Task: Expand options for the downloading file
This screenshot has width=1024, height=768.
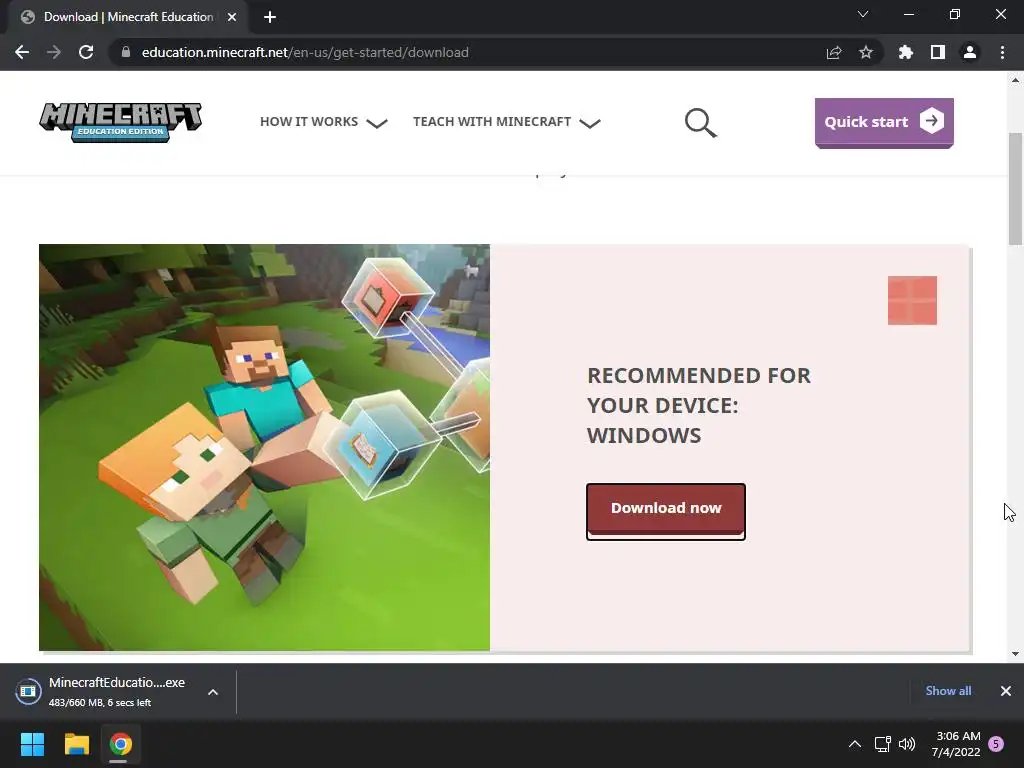Action: click(213, 692)
